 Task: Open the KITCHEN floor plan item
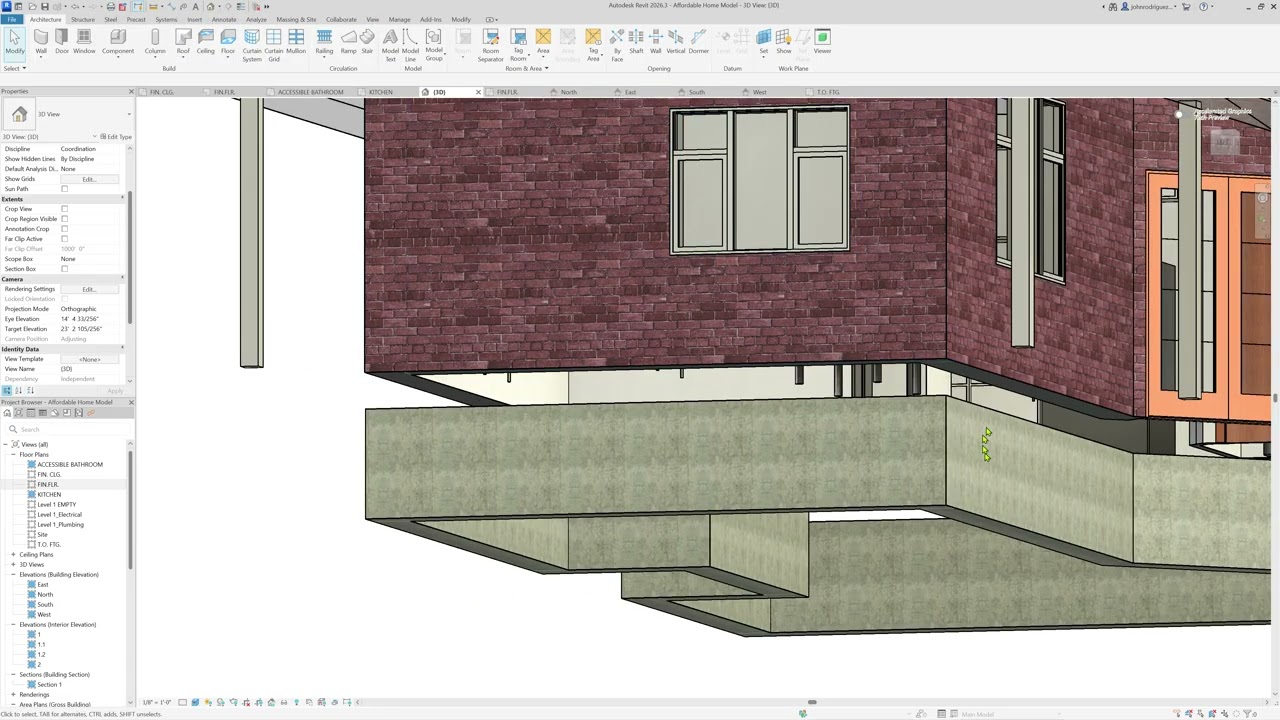coord(49,495)
